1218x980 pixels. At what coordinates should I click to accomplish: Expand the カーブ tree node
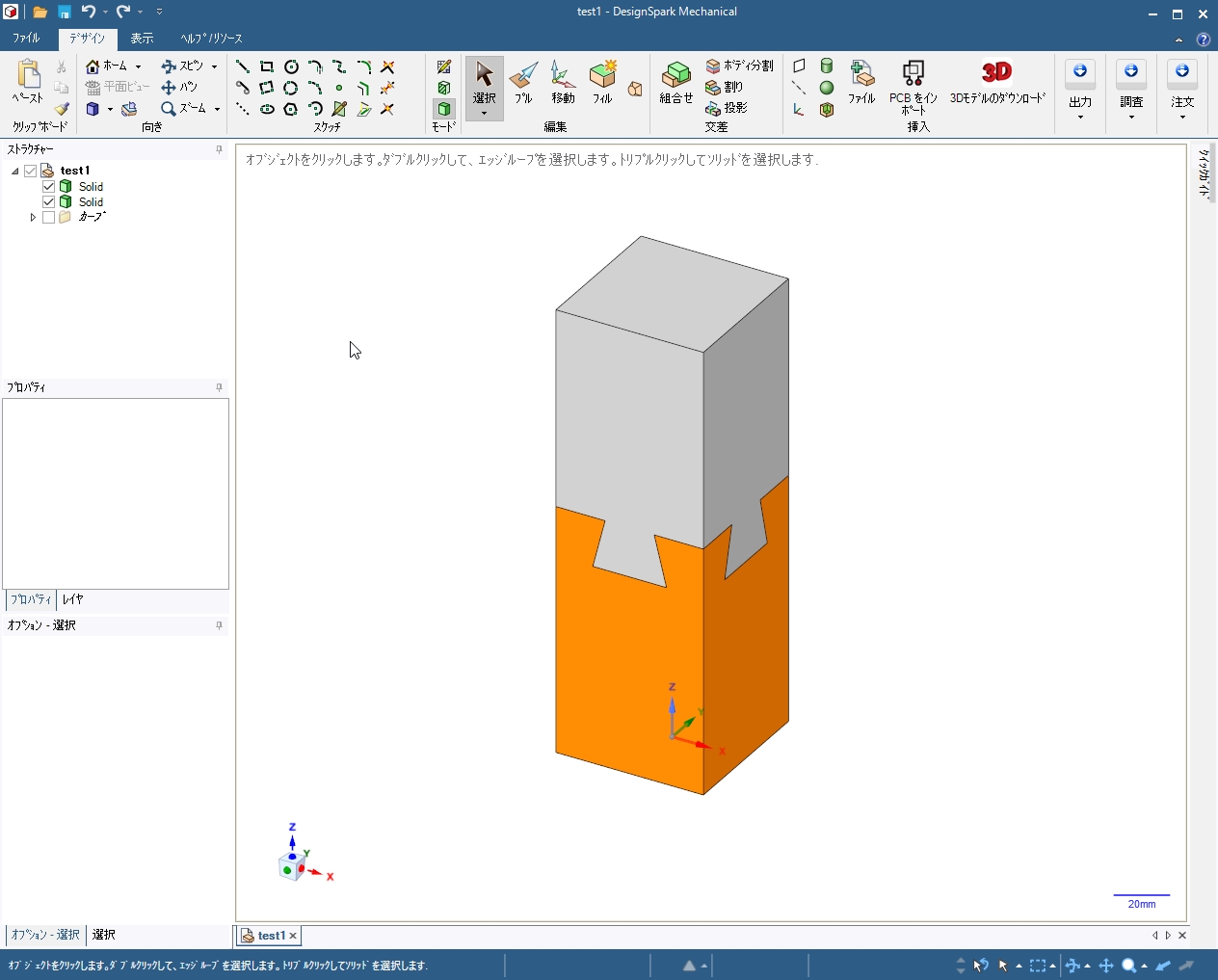(33, 218)
